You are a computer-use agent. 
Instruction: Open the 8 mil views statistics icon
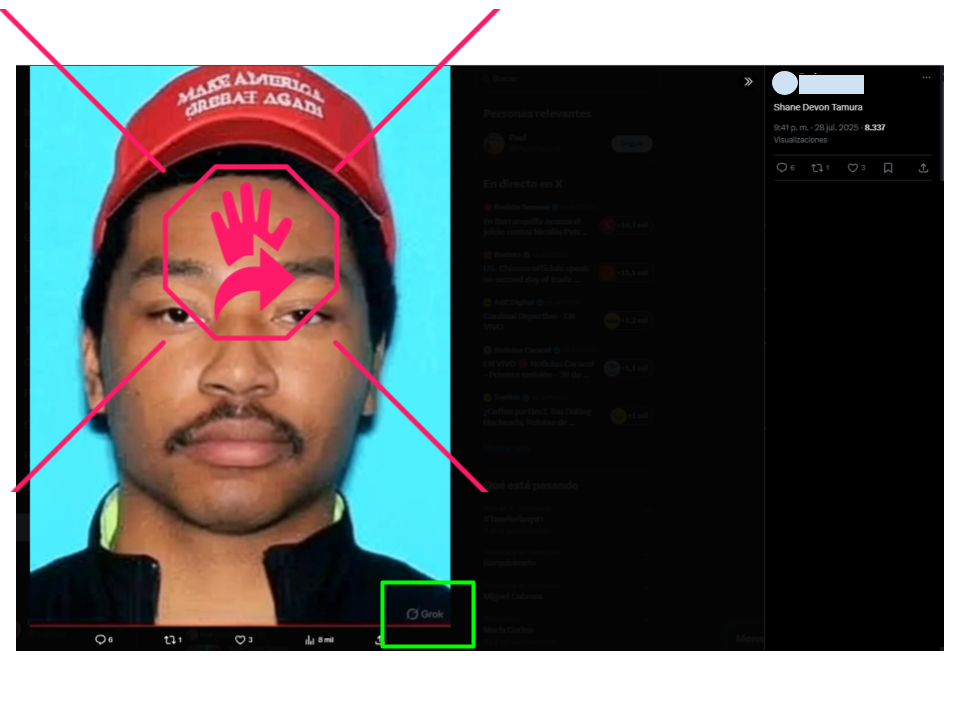(x=309, y=640)
